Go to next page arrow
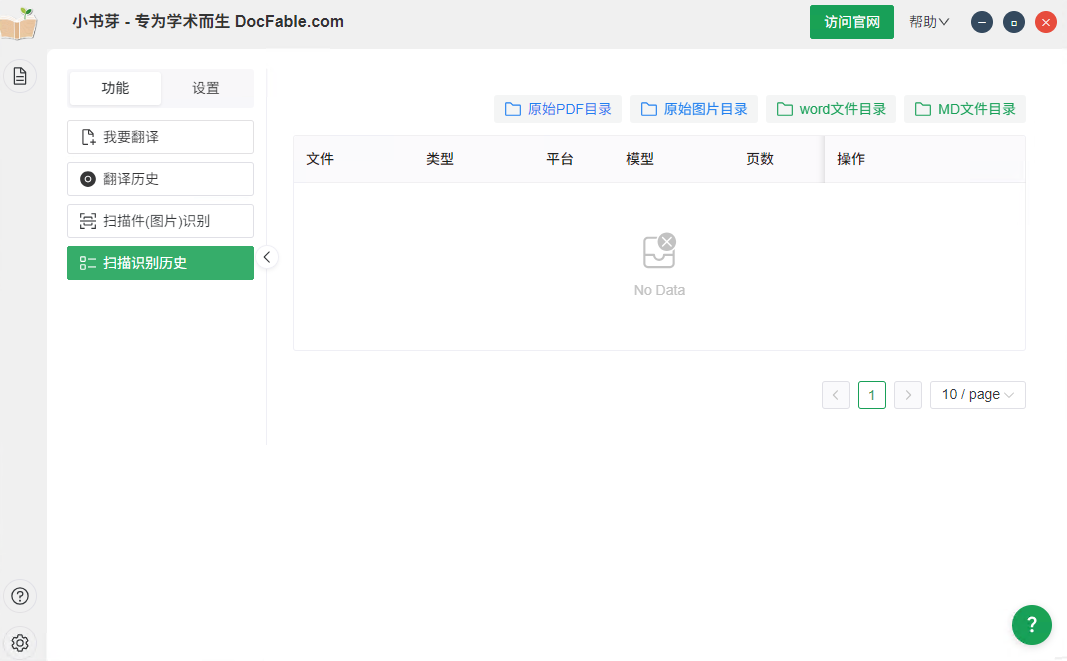The height and width of the screenshot is (661, 1067). [x=907, y=395]
